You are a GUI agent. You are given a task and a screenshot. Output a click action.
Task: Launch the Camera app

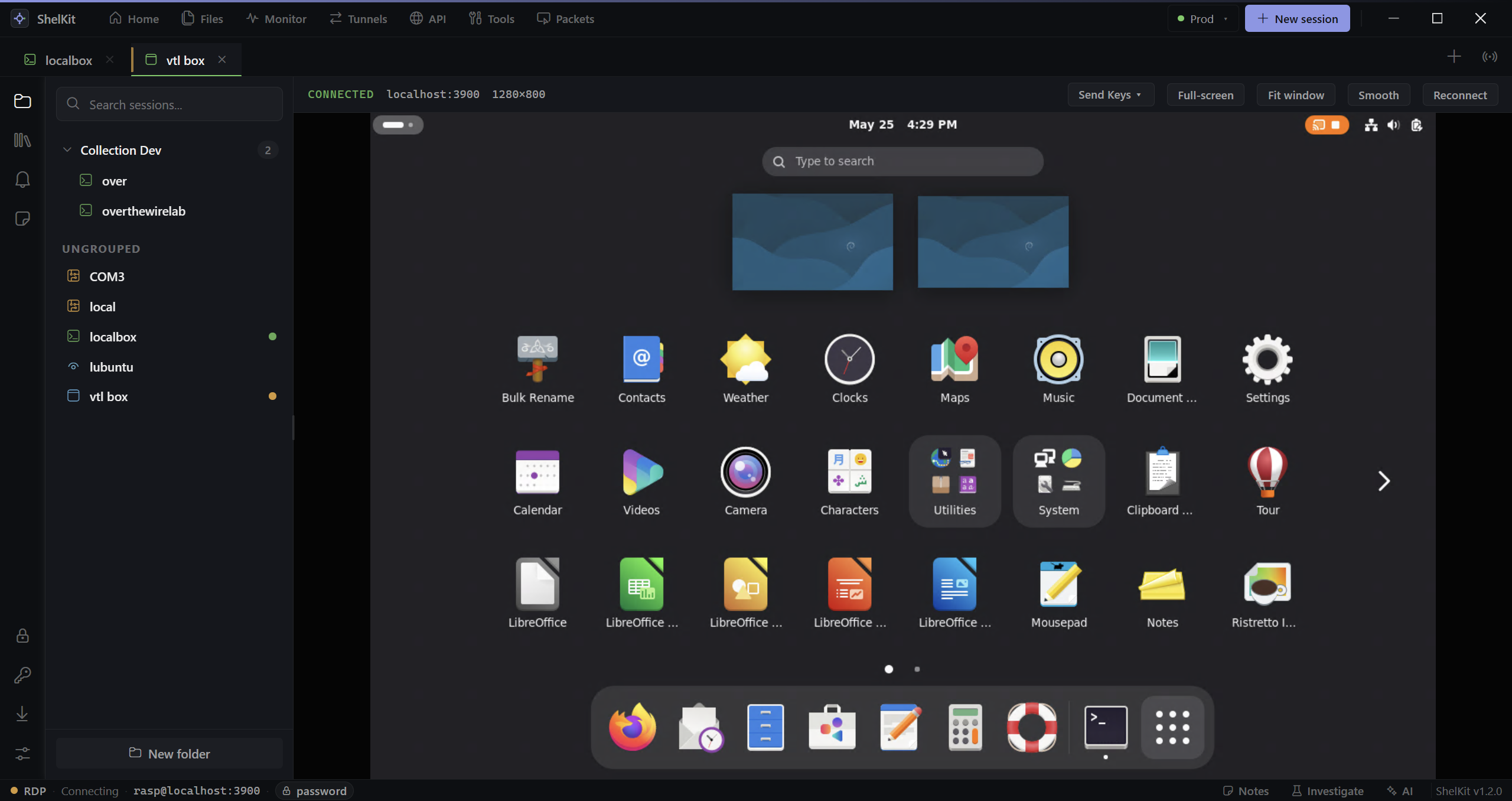745,481
